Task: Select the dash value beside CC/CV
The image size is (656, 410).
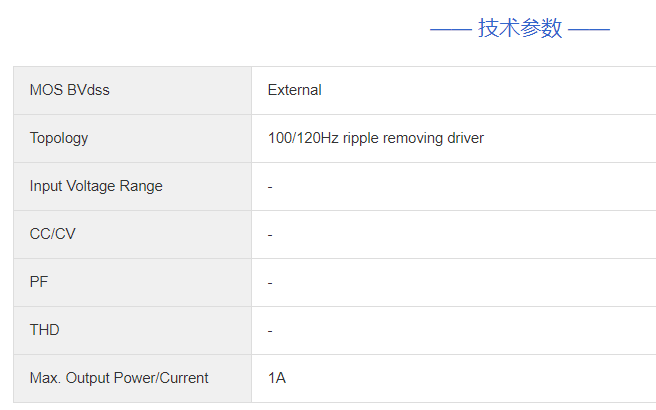Action: coord(270,235)
